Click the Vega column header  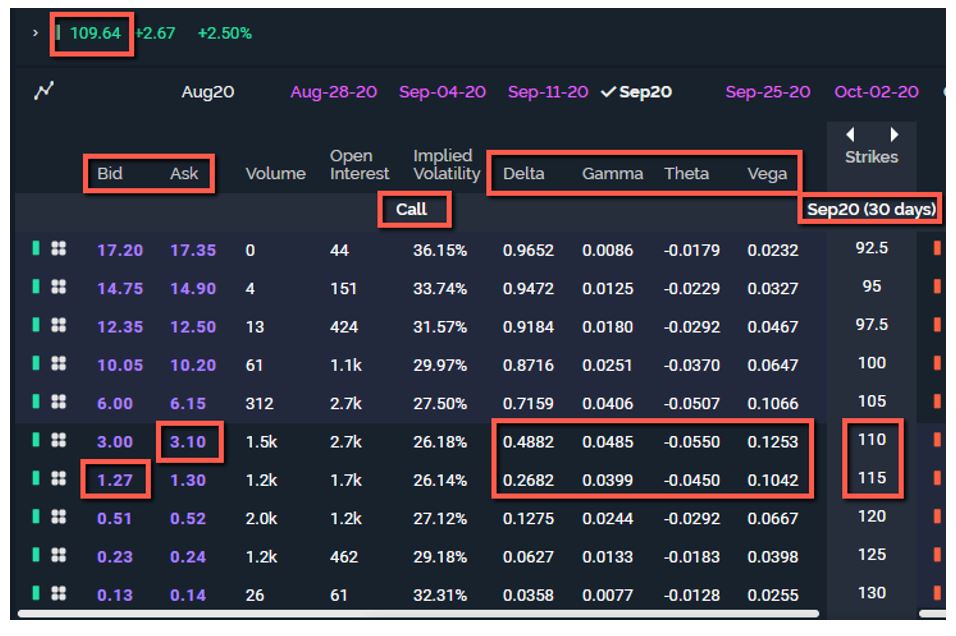click(x=767, y=174)
